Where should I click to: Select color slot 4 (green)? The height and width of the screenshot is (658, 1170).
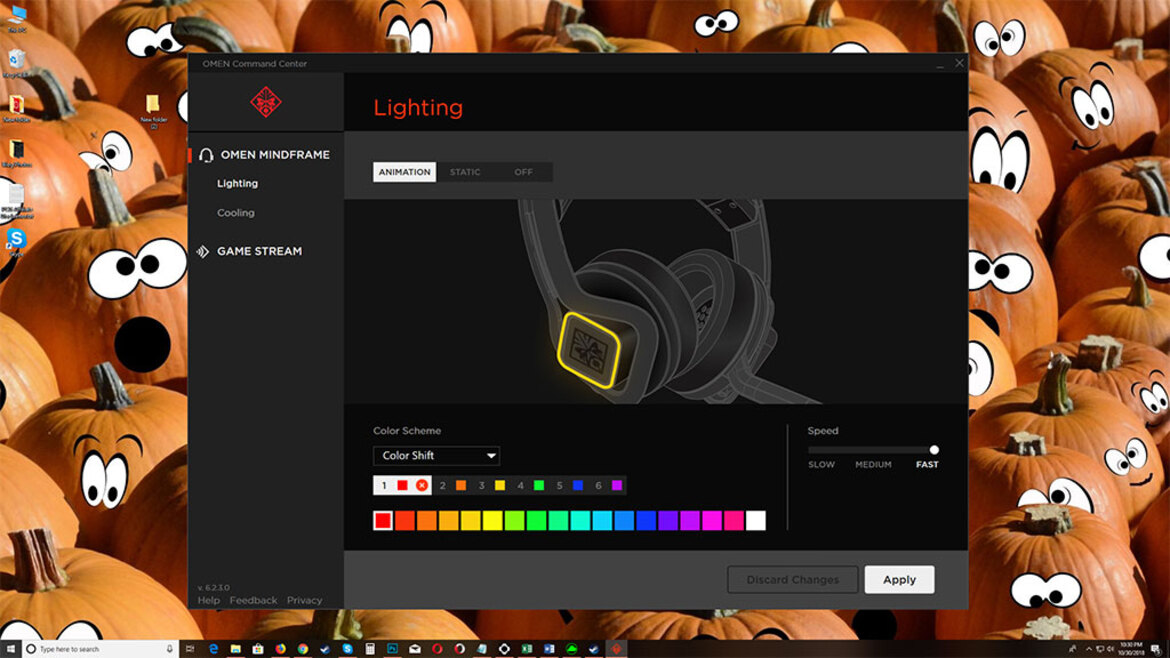pos(530,486)
